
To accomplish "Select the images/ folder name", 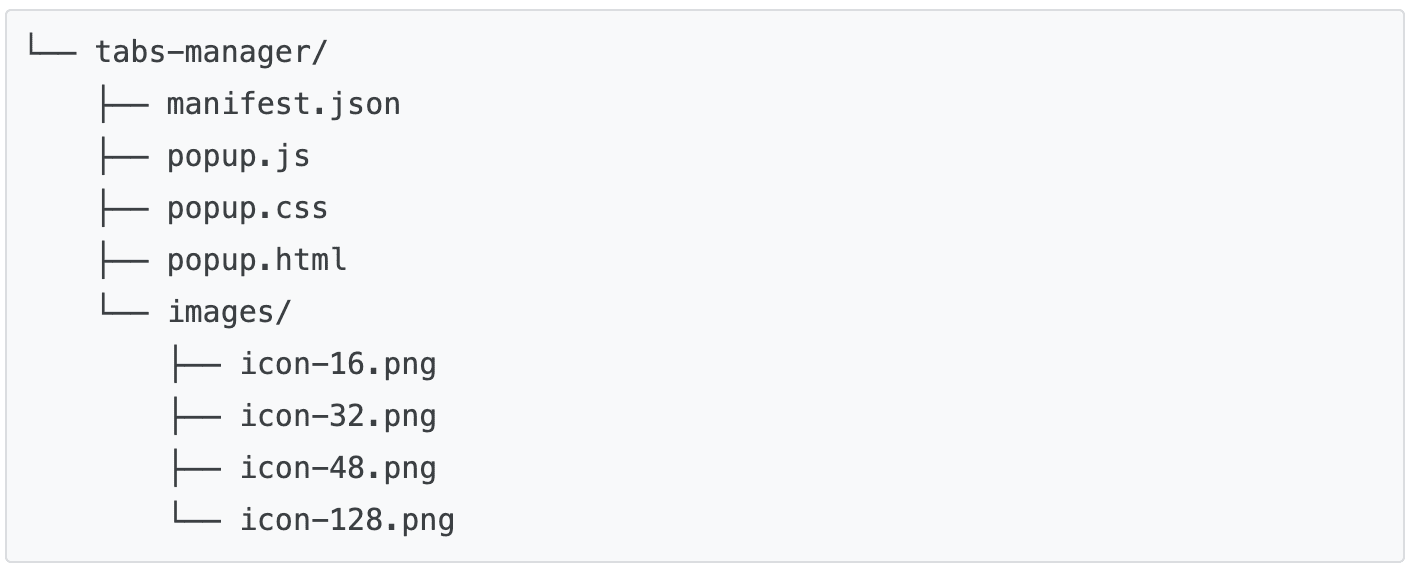I will point(229,312).
